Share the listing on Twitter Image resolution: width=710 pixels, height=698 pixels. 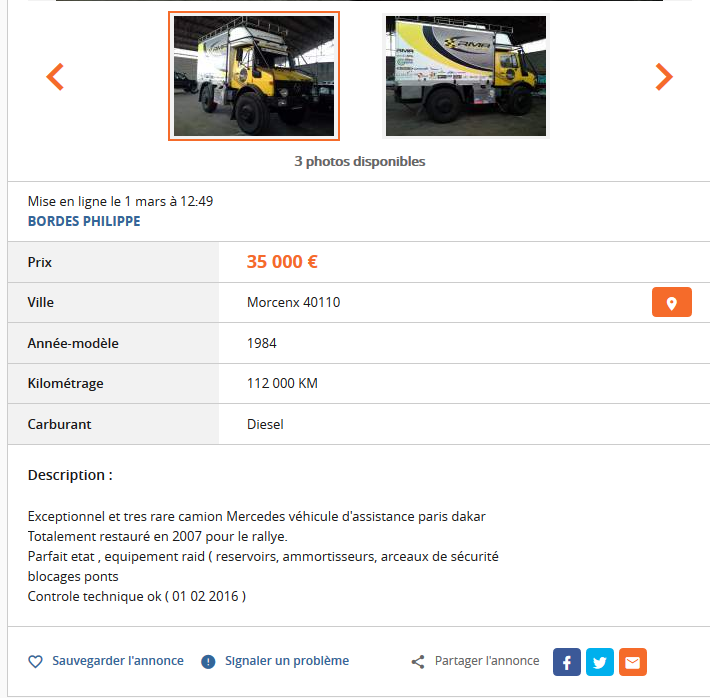(600, 662)
